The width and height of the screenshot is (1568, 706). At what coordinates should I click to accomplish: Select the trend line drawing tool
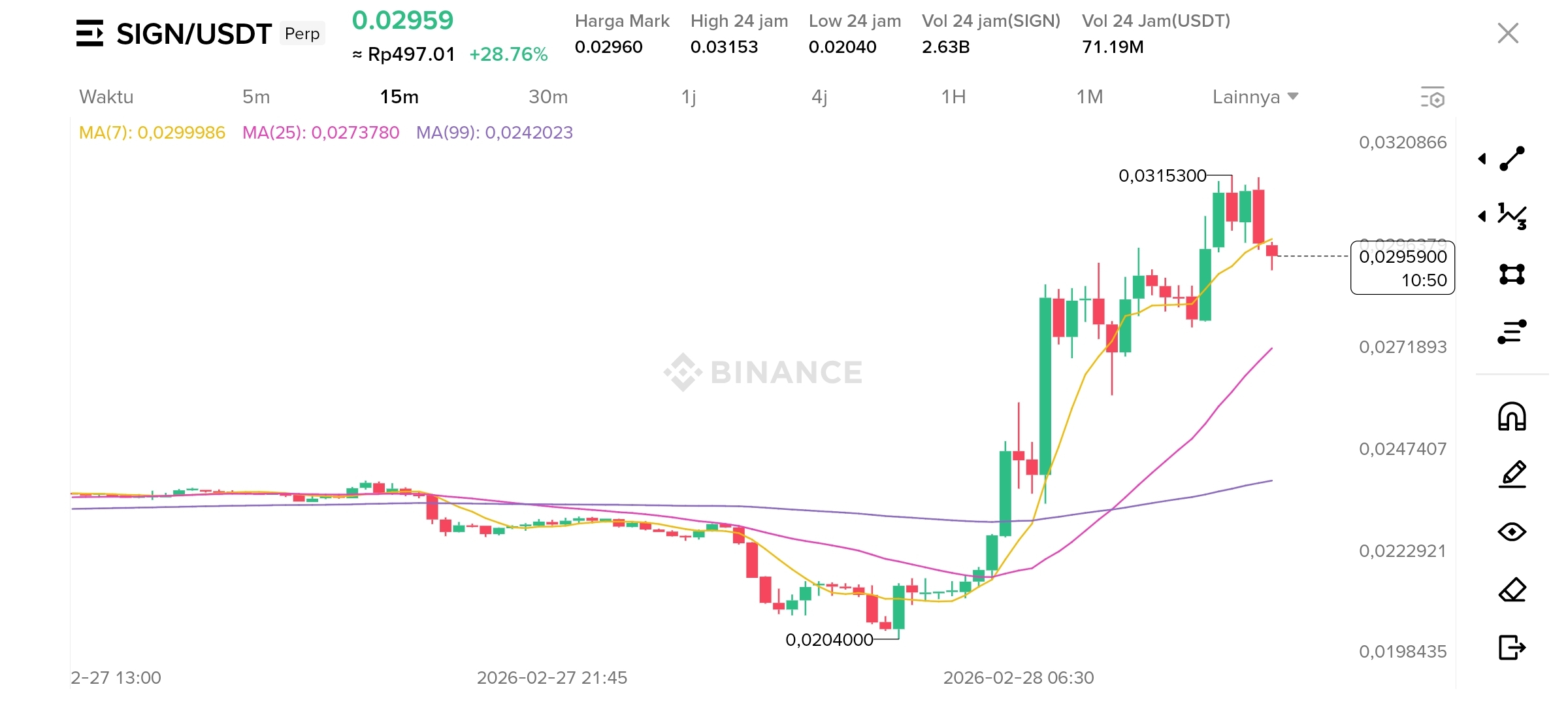pyautogui.click(x=1512, y=159)
